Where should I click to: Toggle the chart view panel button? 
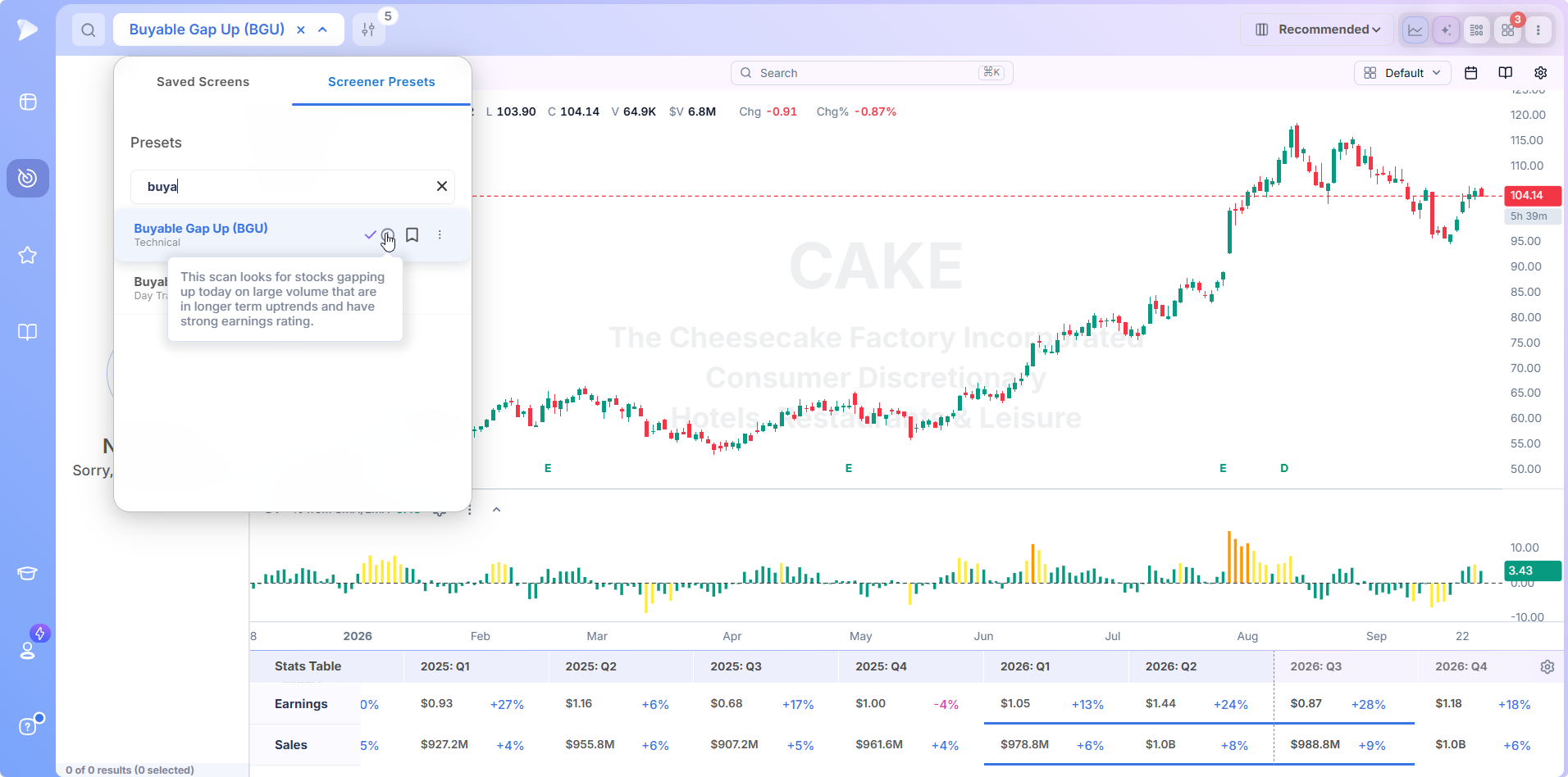(x=1415, y=30)
